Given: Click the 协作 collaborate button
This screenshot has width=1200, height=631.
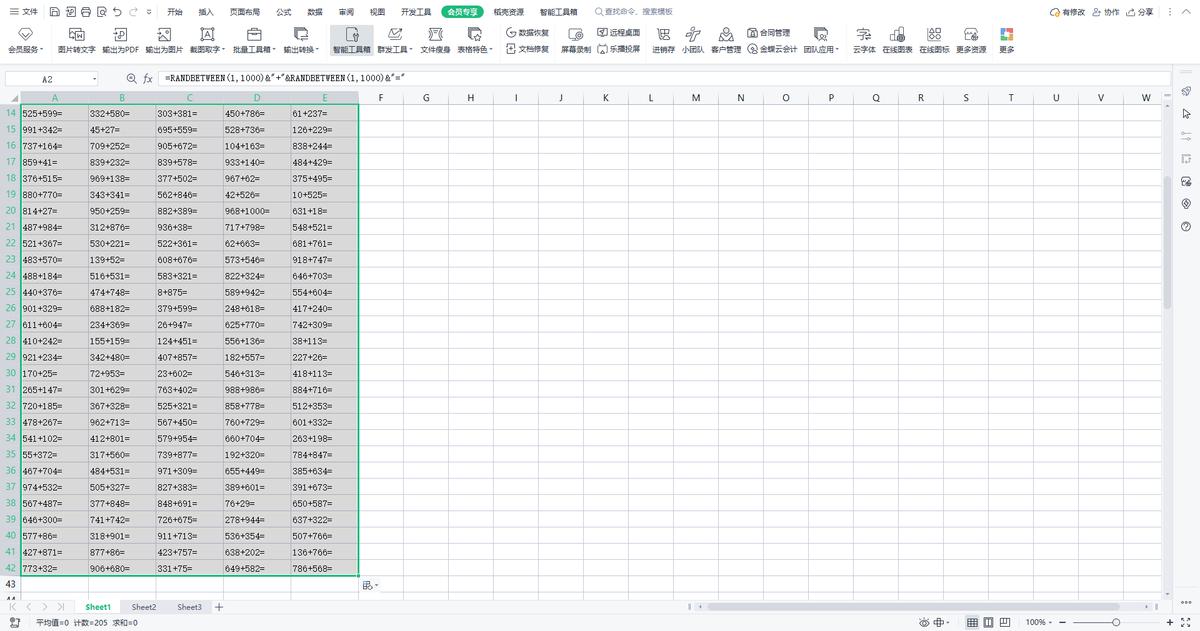Looking at the screenshot, I should [1106, 12].
